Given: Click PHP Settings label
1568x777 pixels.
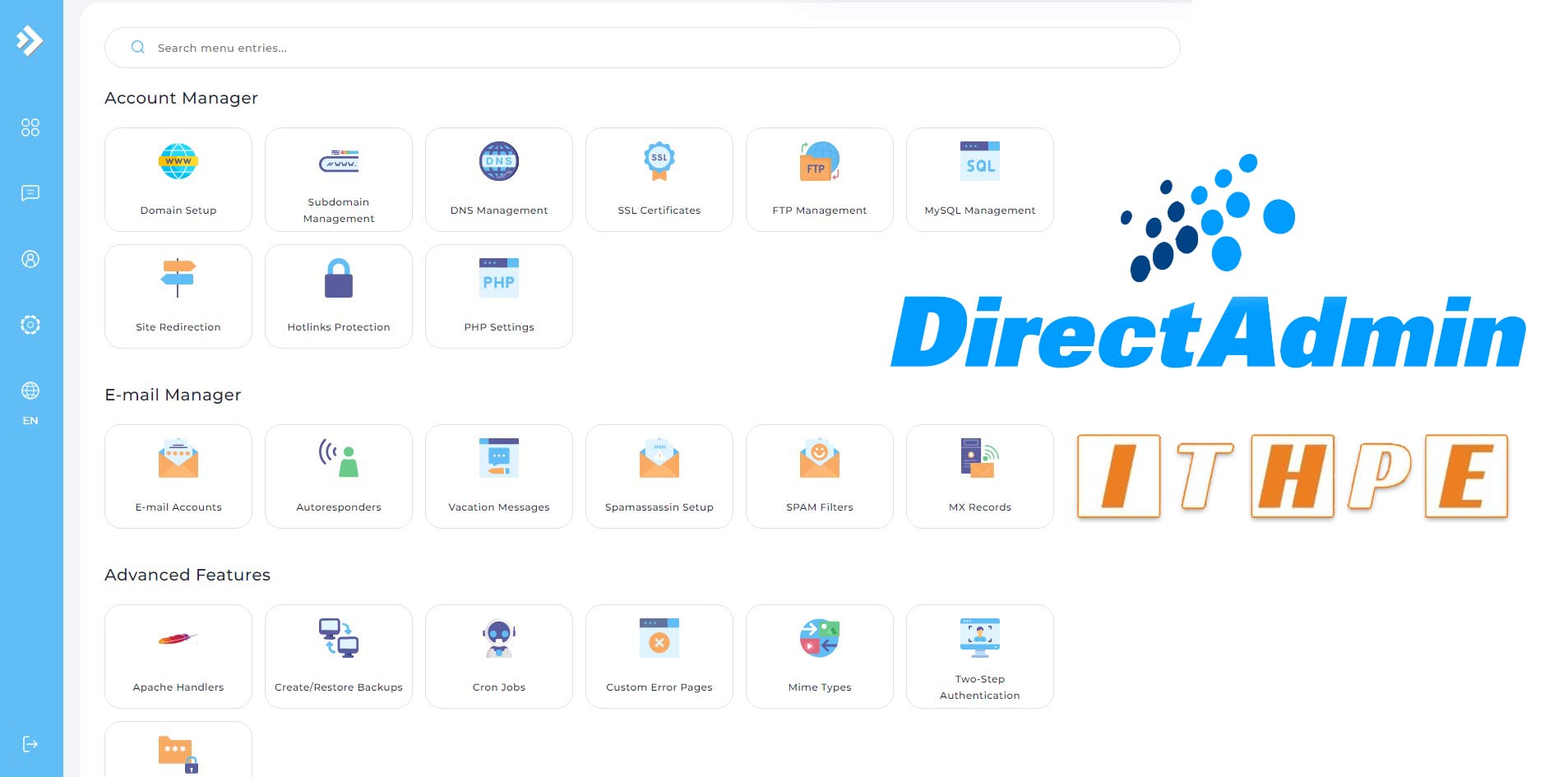Looking at the screenshot, I should (x=499, y=327).
